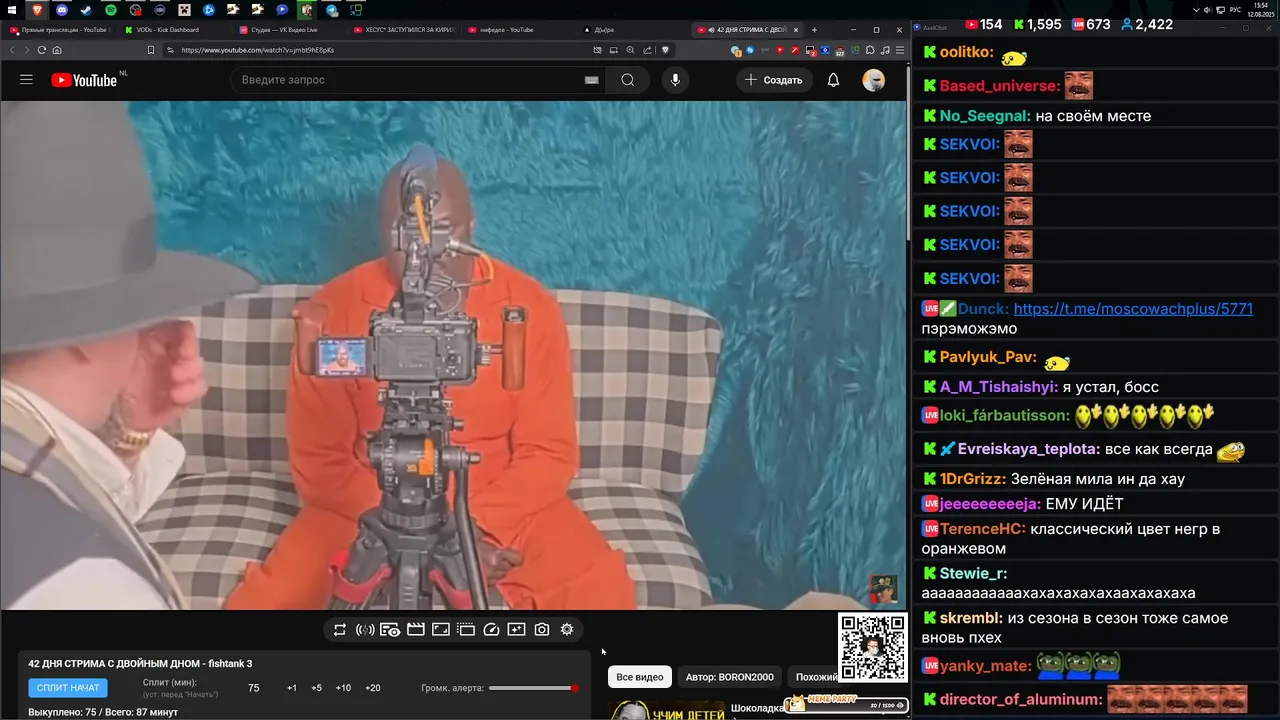Click the video player area

pos(453,355)
